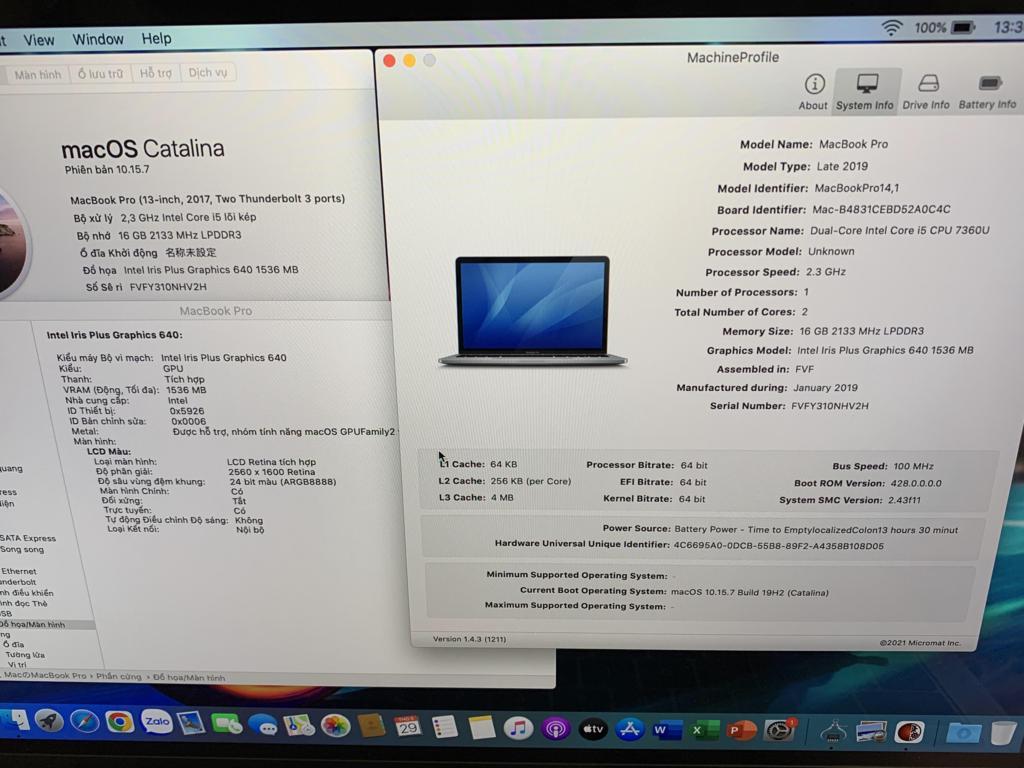Viewport: 1024px width, 768px height.
Task: Open Messages from the dock
Action: pyautogui.click(x=263, y=725)
